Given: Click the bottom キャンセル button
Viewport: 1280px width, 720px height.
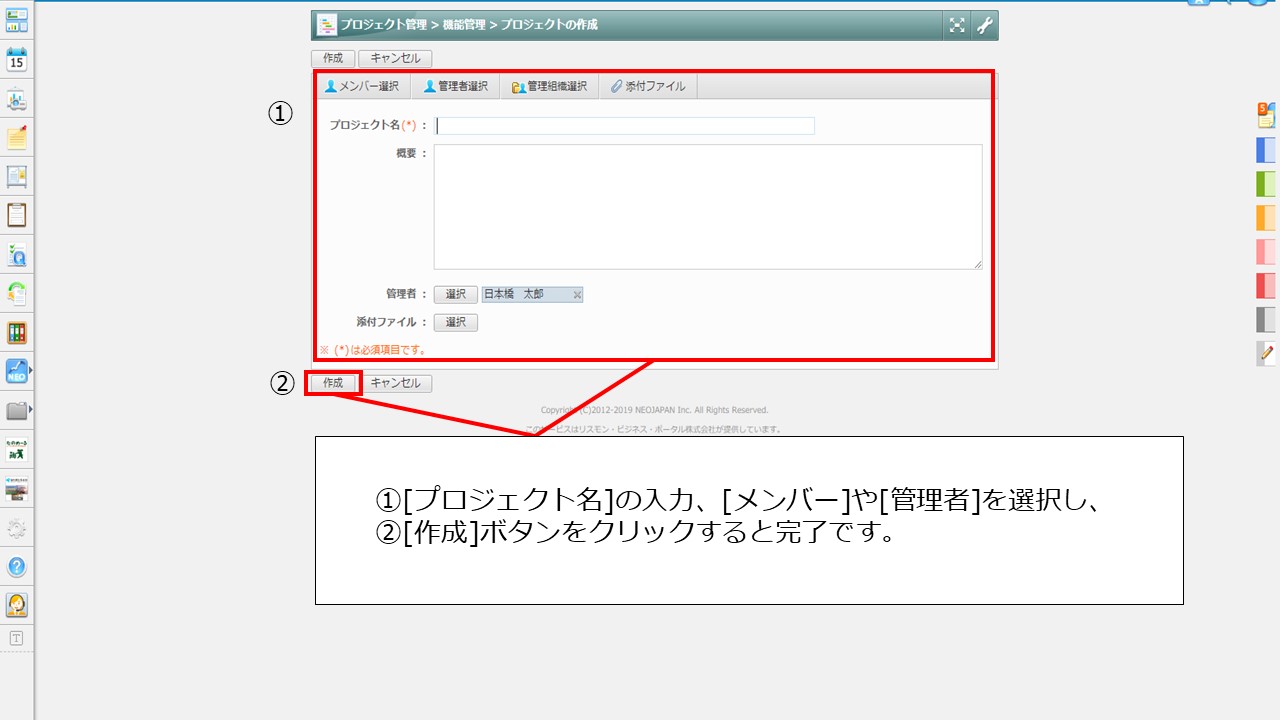Looking at the screenshot, I should pos(395,383).
